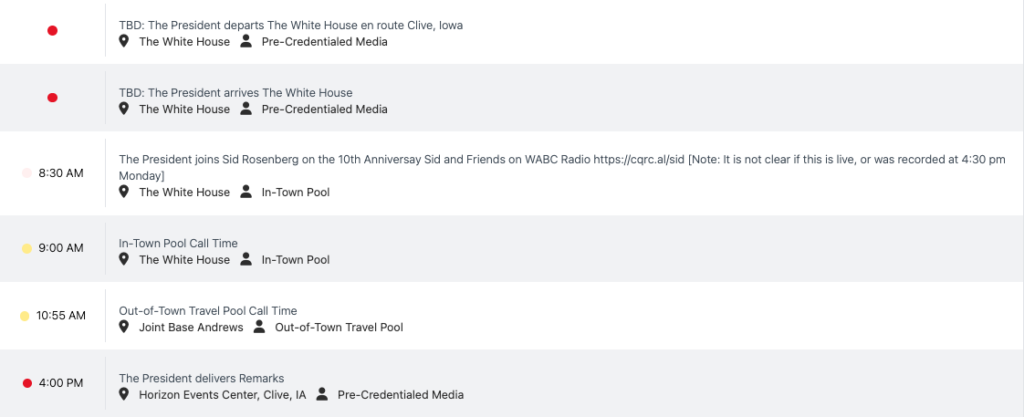Image resolution: width=1024 pixels, height=417 pixels.
Task: Click location pin in 8:30 AM radio row
Action: (124, 192)
